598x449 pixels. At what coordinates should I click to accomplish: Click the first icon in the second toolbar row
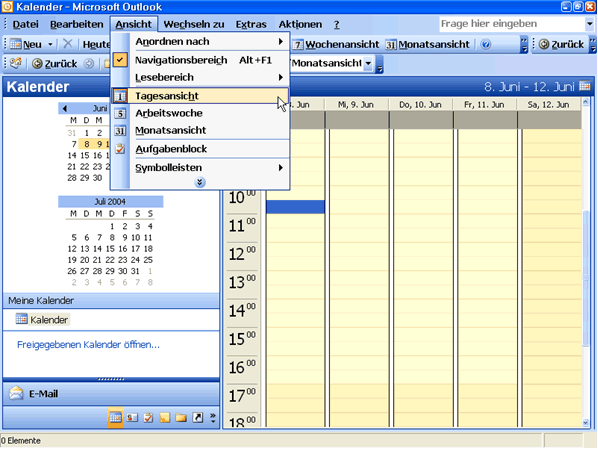pyautogui.click(x=16, y=63)
